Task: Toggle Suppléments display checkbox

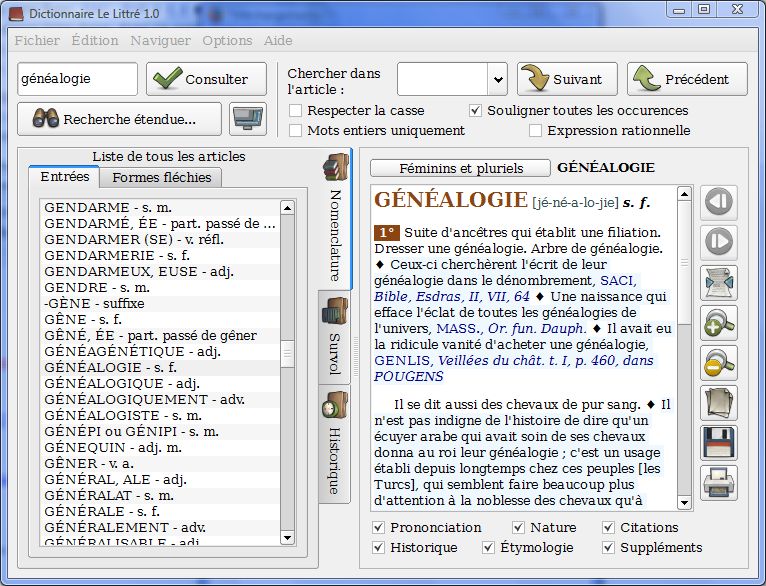Action: [x=608, y=547]
